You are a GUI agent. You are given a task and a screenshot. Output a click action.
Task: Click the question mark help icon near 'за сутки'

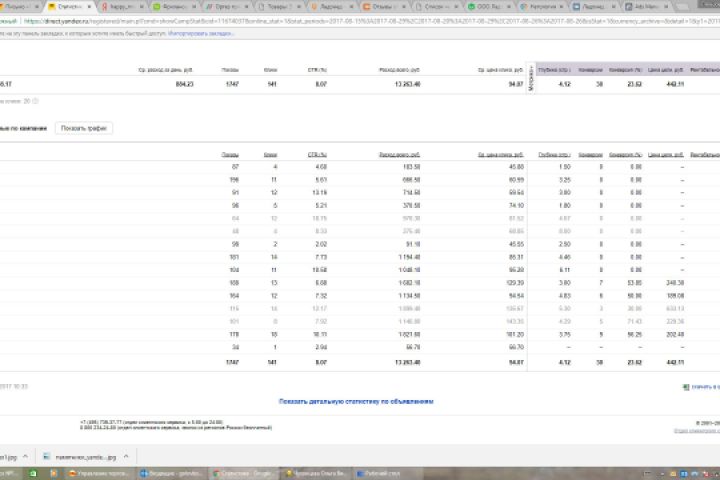point(35,101)
